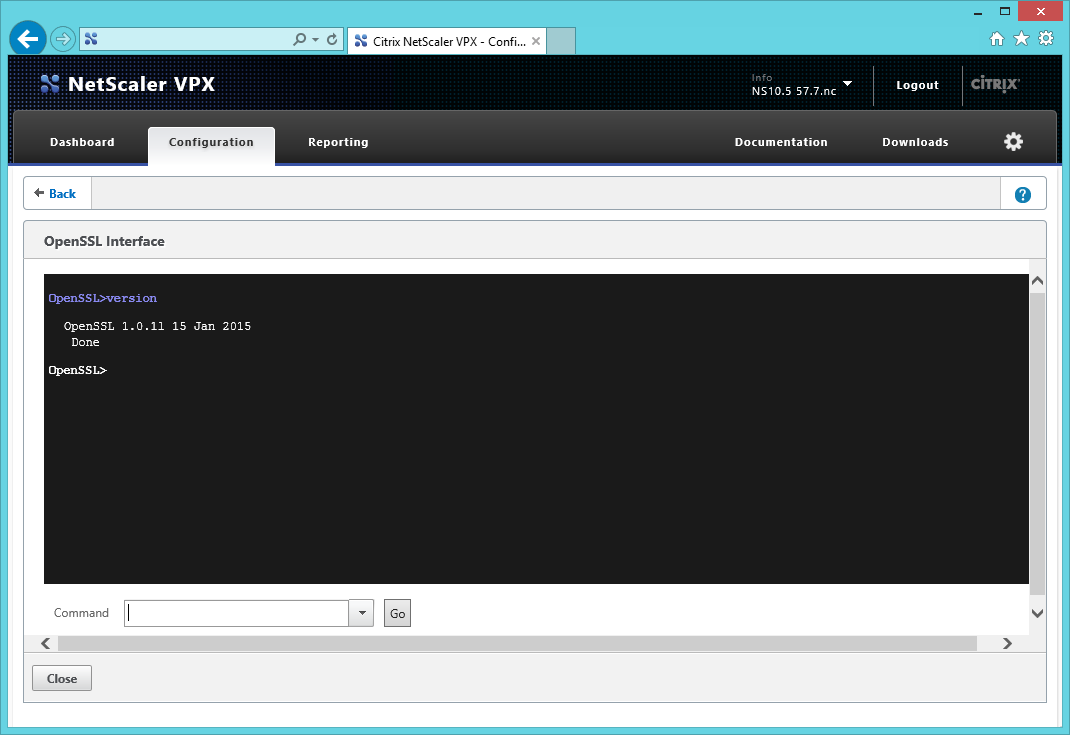
Task: Open the blue help question icon
Action: coord(1022,194)
